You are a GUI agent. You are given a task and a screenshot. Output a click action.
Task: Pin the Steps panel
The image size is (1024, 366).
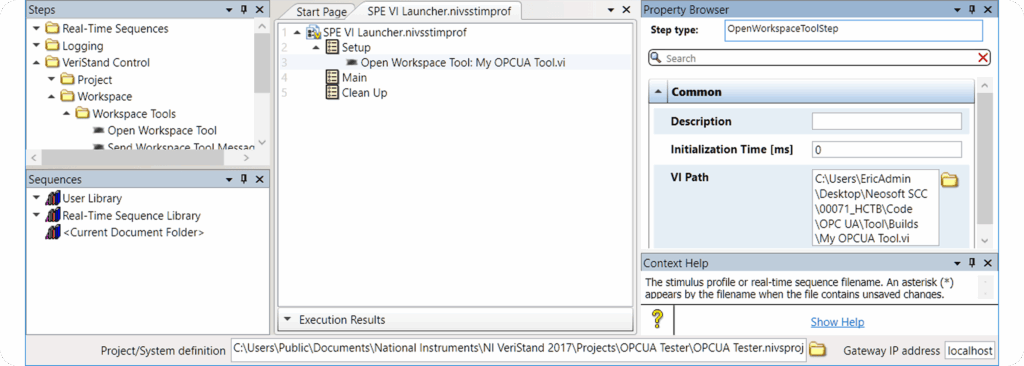pos(244,10)
